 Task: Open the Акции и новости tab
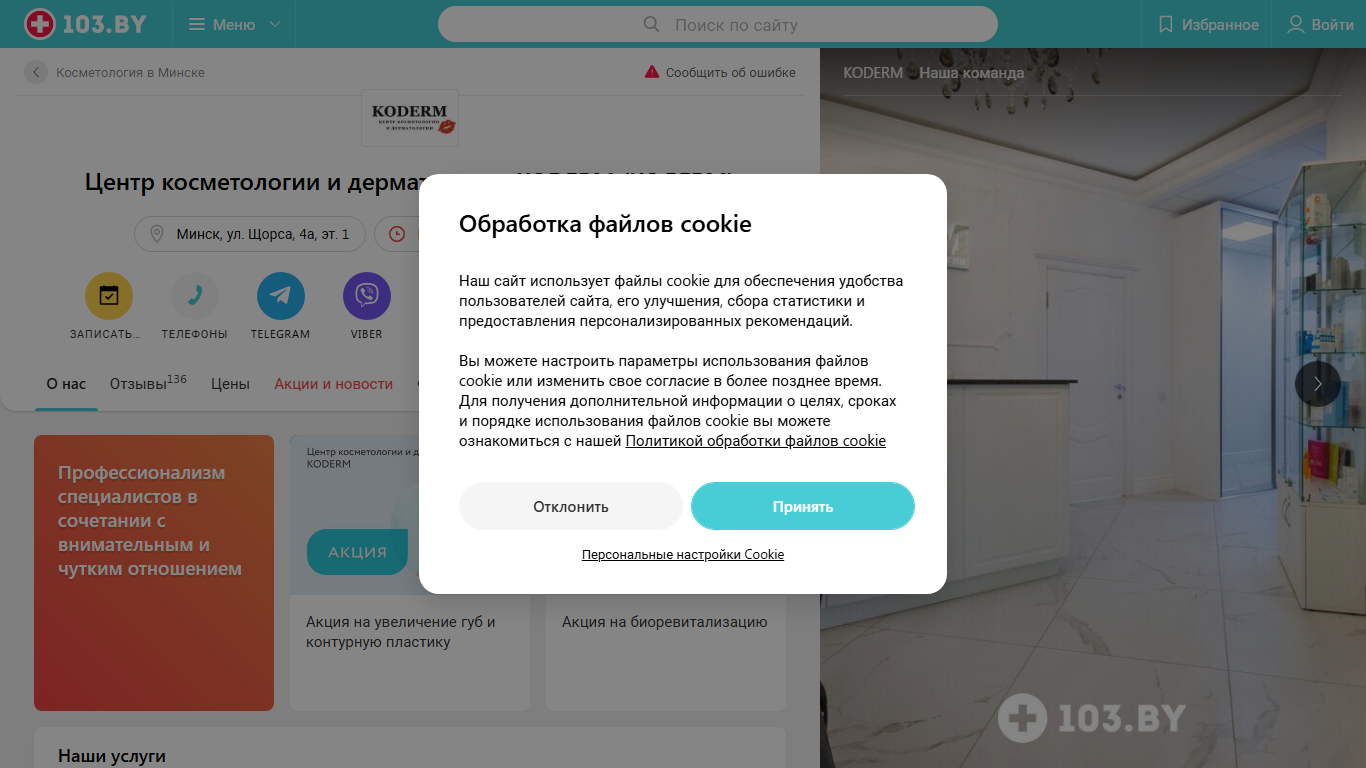pyautogui.click(x=334, y=384)
